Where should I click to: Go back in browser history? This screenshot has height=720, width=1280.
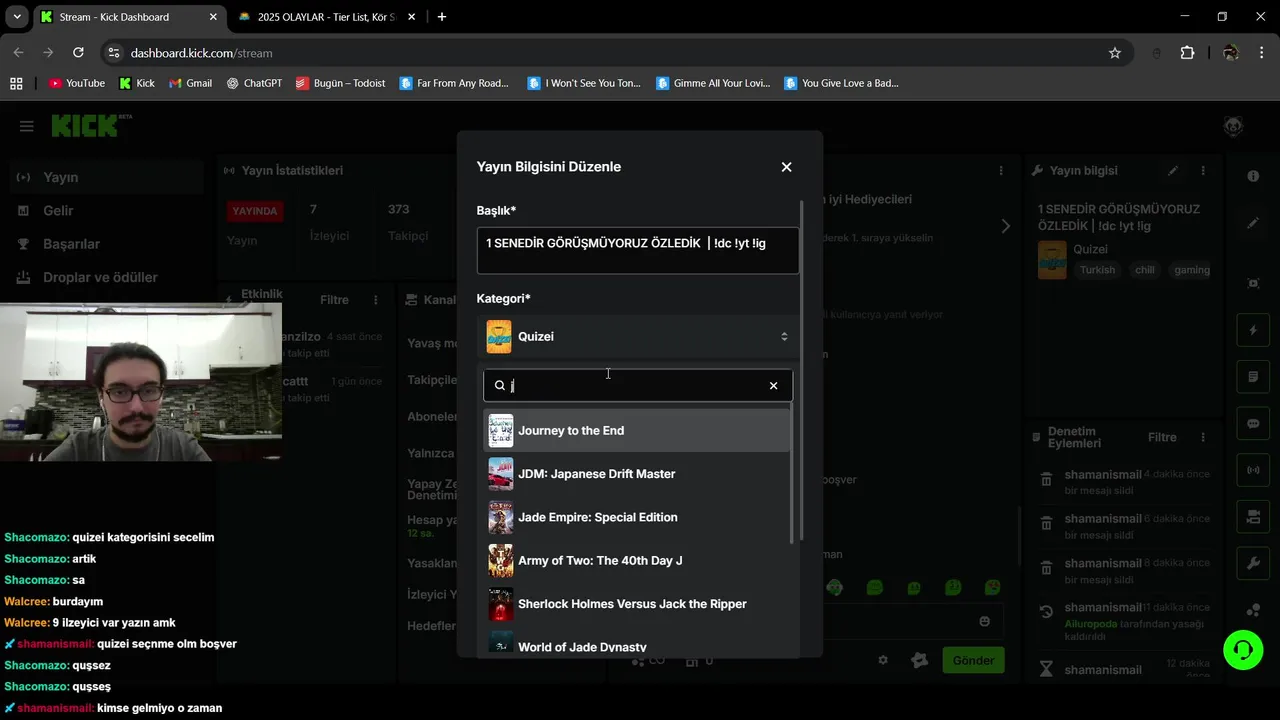19,53
